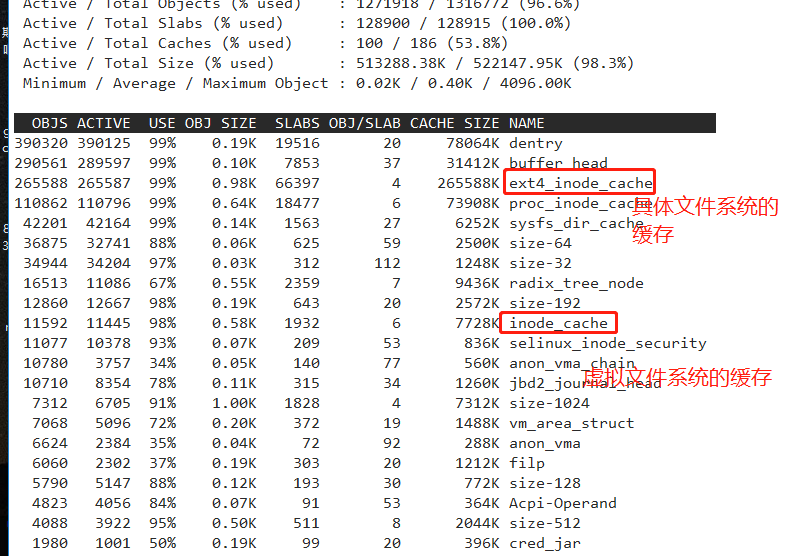Select the Active / Total Slabs line
The height and width of the screenshot is (556, 791).
coord(297,23)
